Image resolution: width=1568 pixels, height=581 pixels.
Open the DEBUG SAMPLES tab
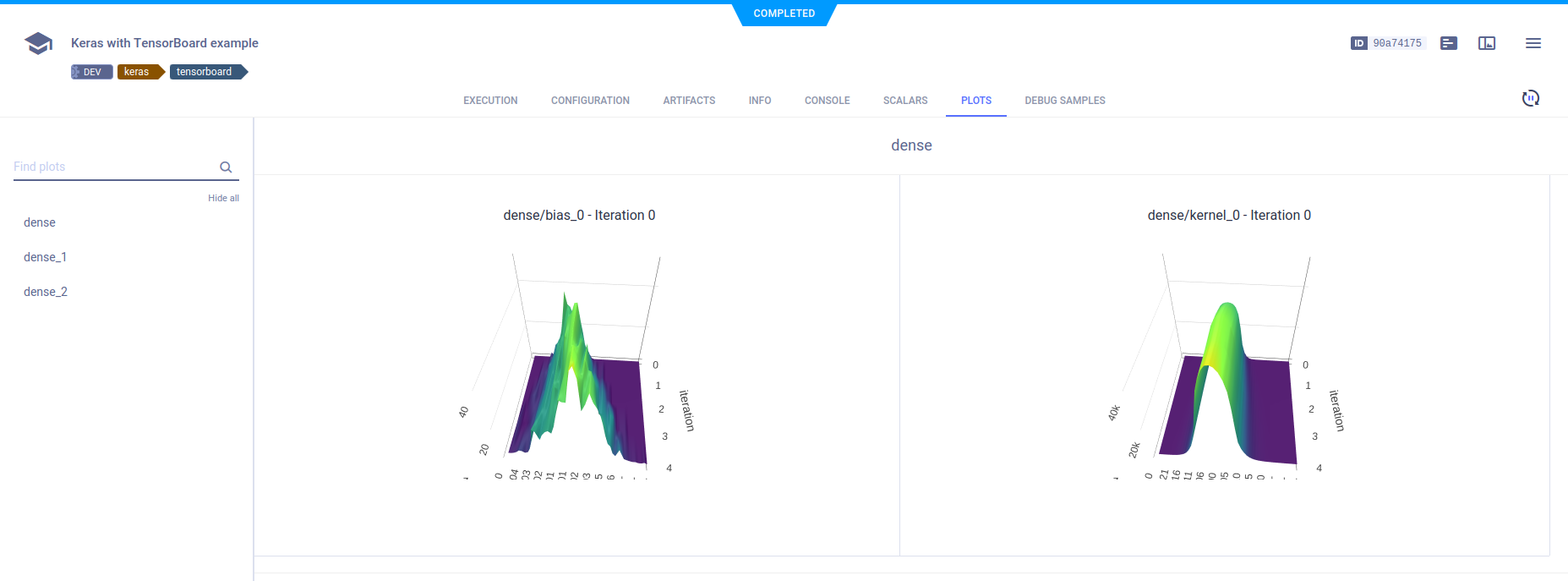(x=1064, y=101)
